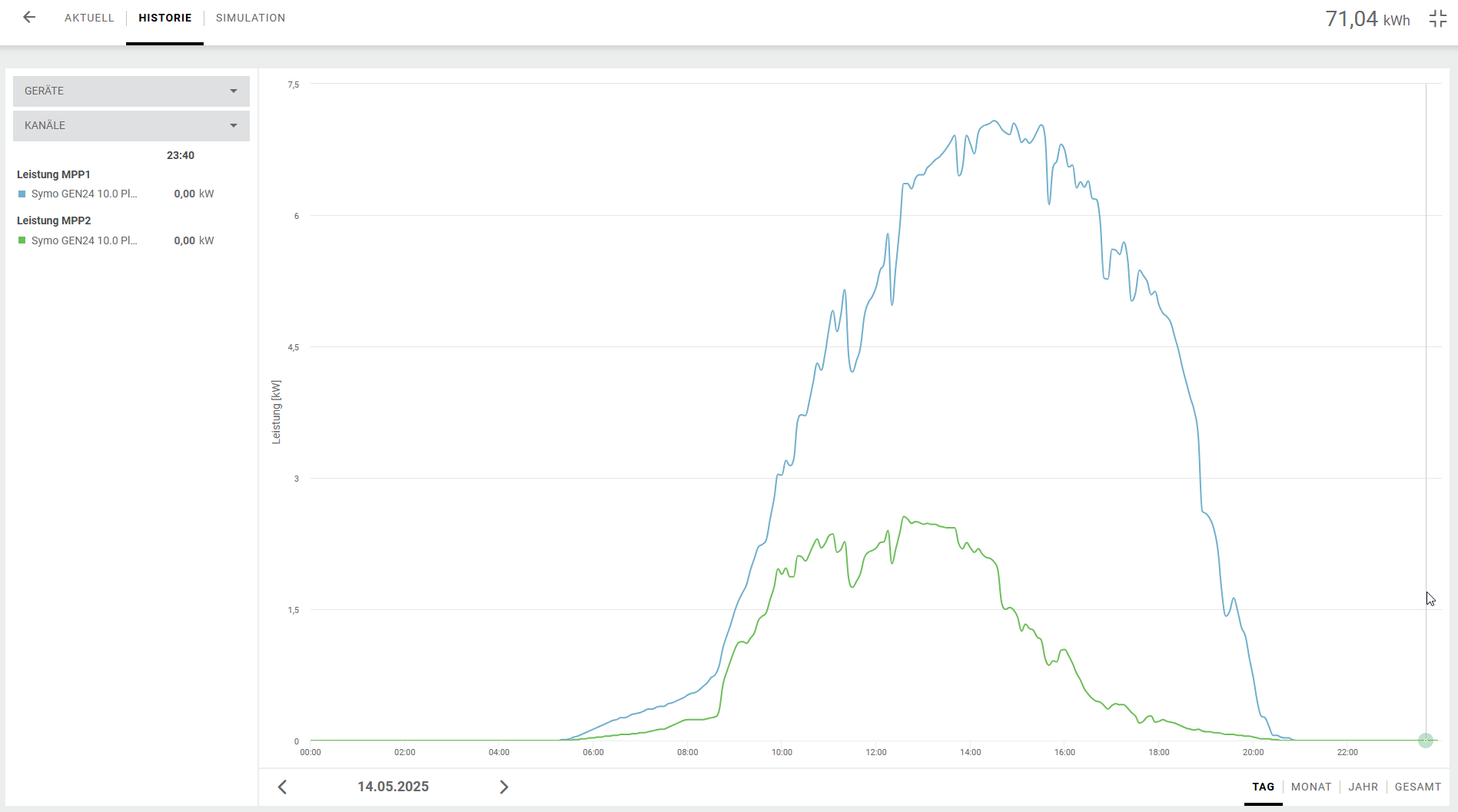
Task: Expand the KANÄLE dropdown
Action: (131, 125)
